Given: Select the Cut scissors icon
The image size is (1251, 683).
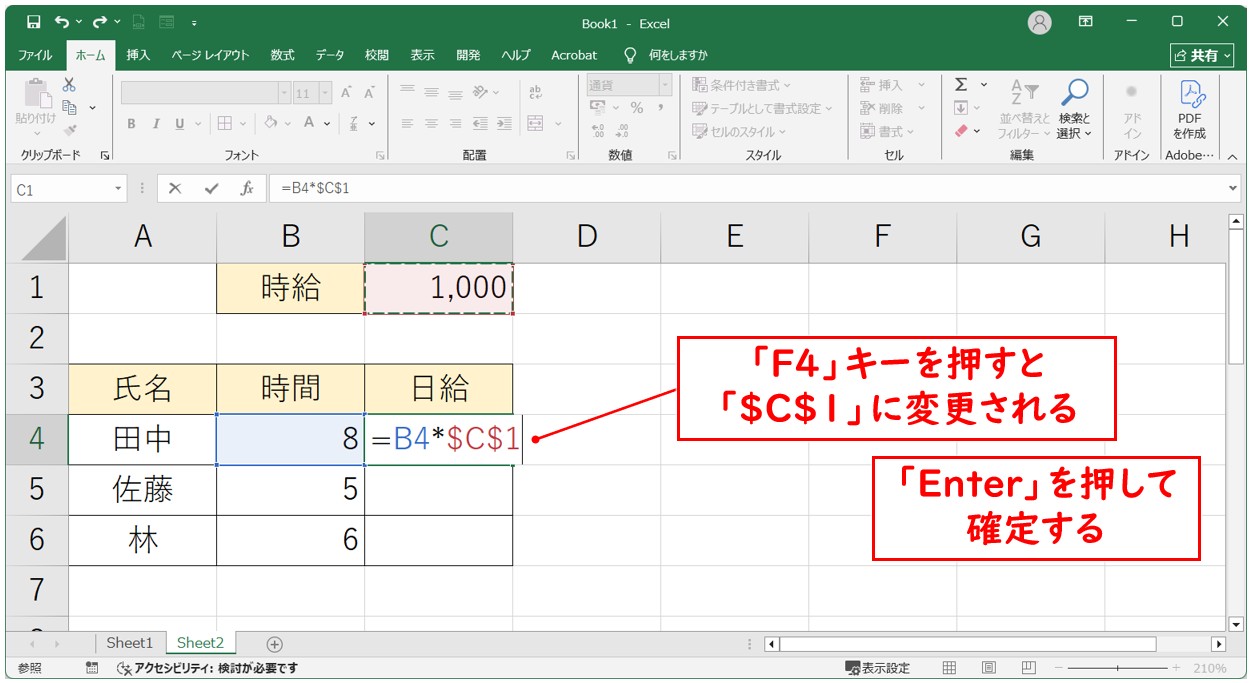Looking at the screenshot, I should tap(69, 85).
